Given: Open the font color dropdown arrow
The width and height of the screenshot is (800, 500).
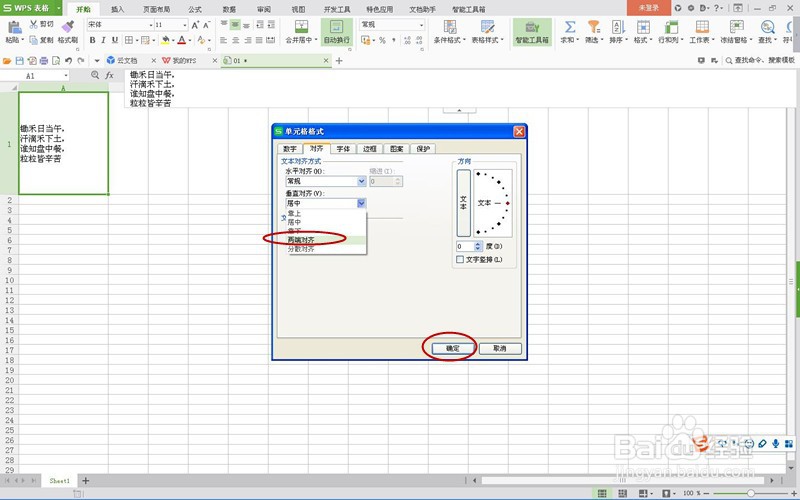Looking at the screenshot, I should click(190, 40).
